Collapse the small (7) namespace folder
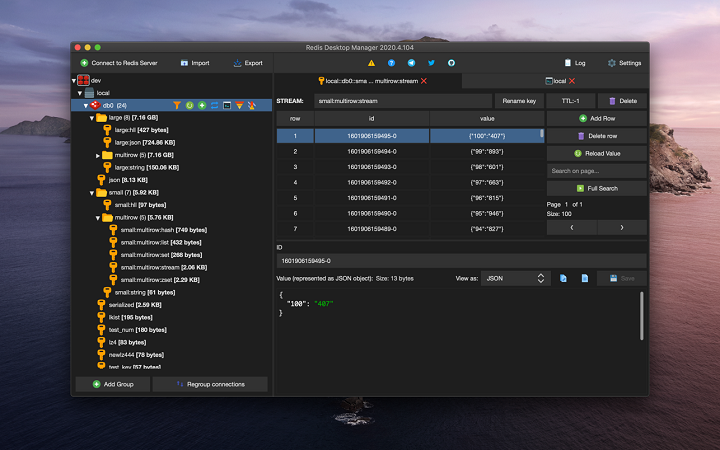 click(91, 193)
